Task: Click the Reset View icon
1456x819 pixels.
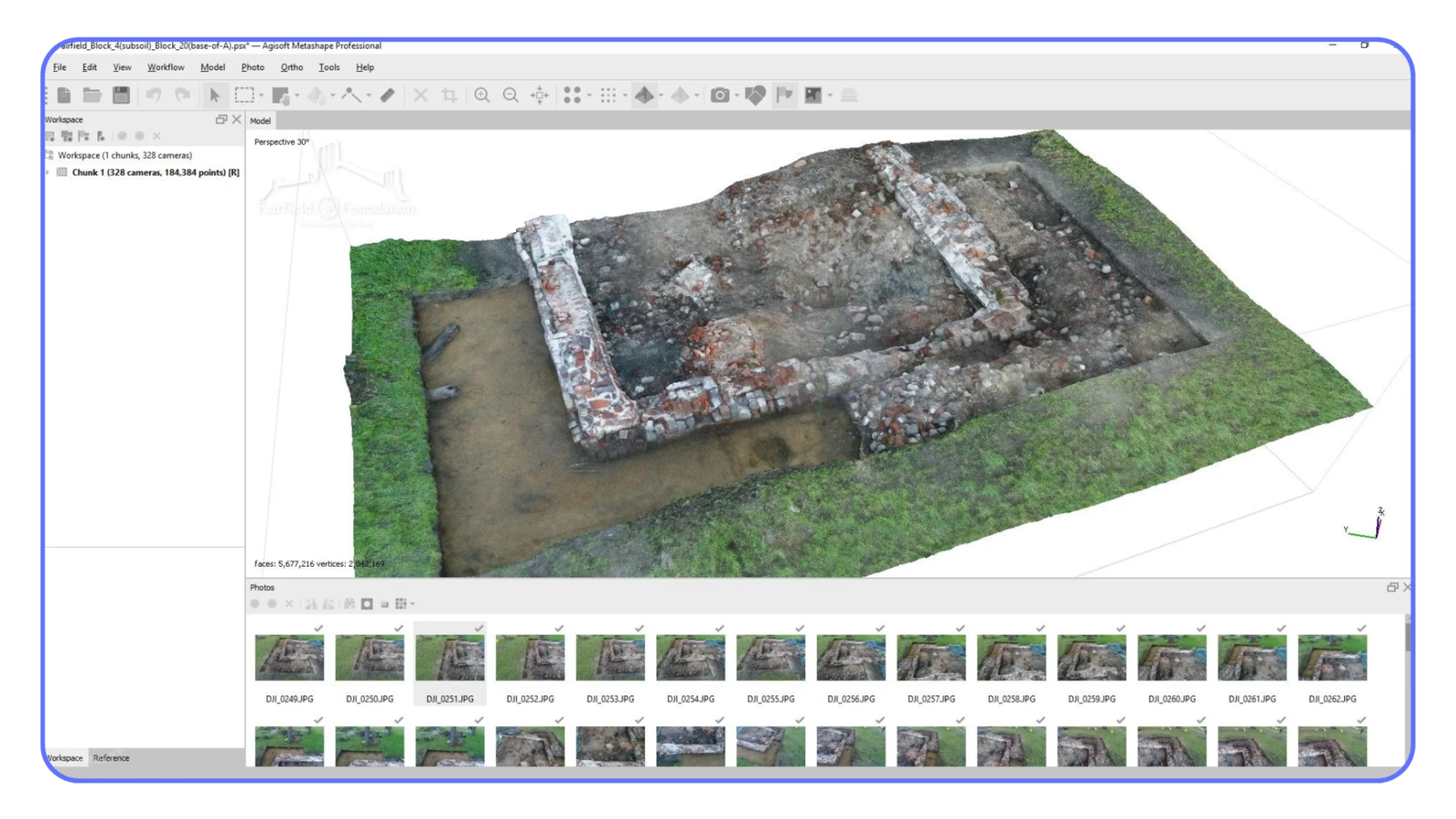Action: click(x=540, y=95)
